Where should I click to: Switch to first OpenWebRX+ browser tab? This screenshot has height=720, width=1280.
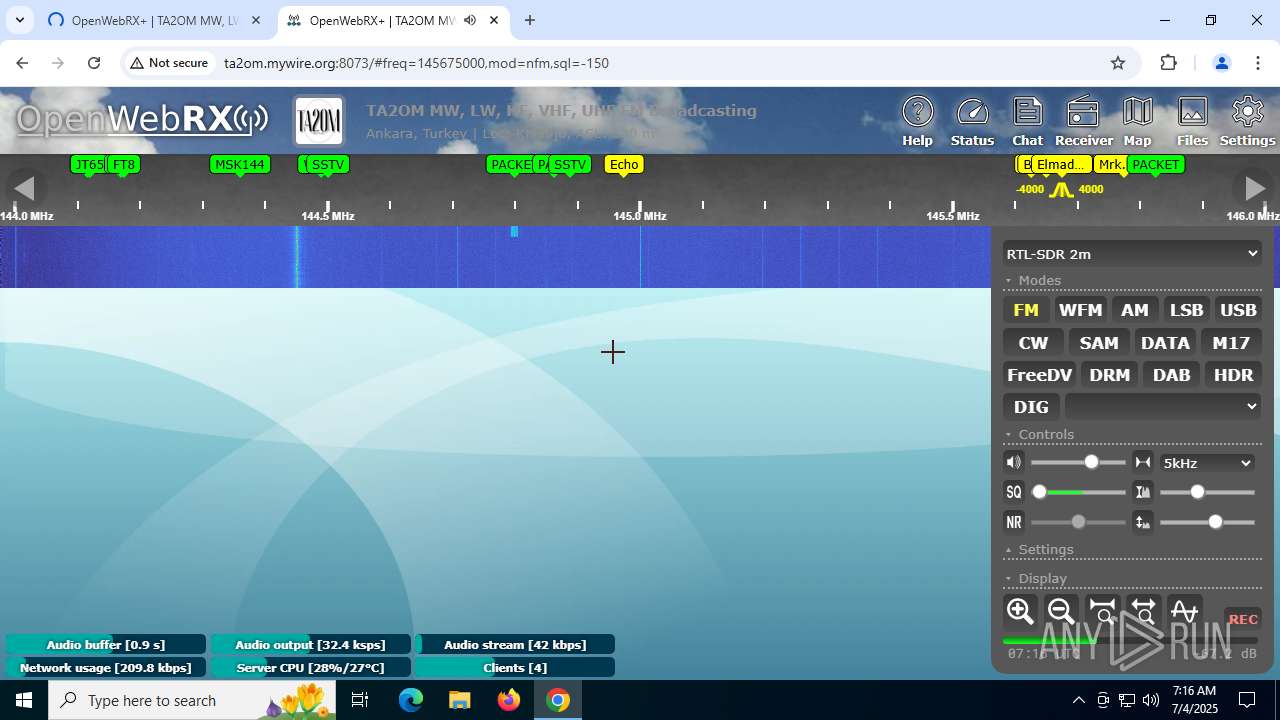pos(155,20)
